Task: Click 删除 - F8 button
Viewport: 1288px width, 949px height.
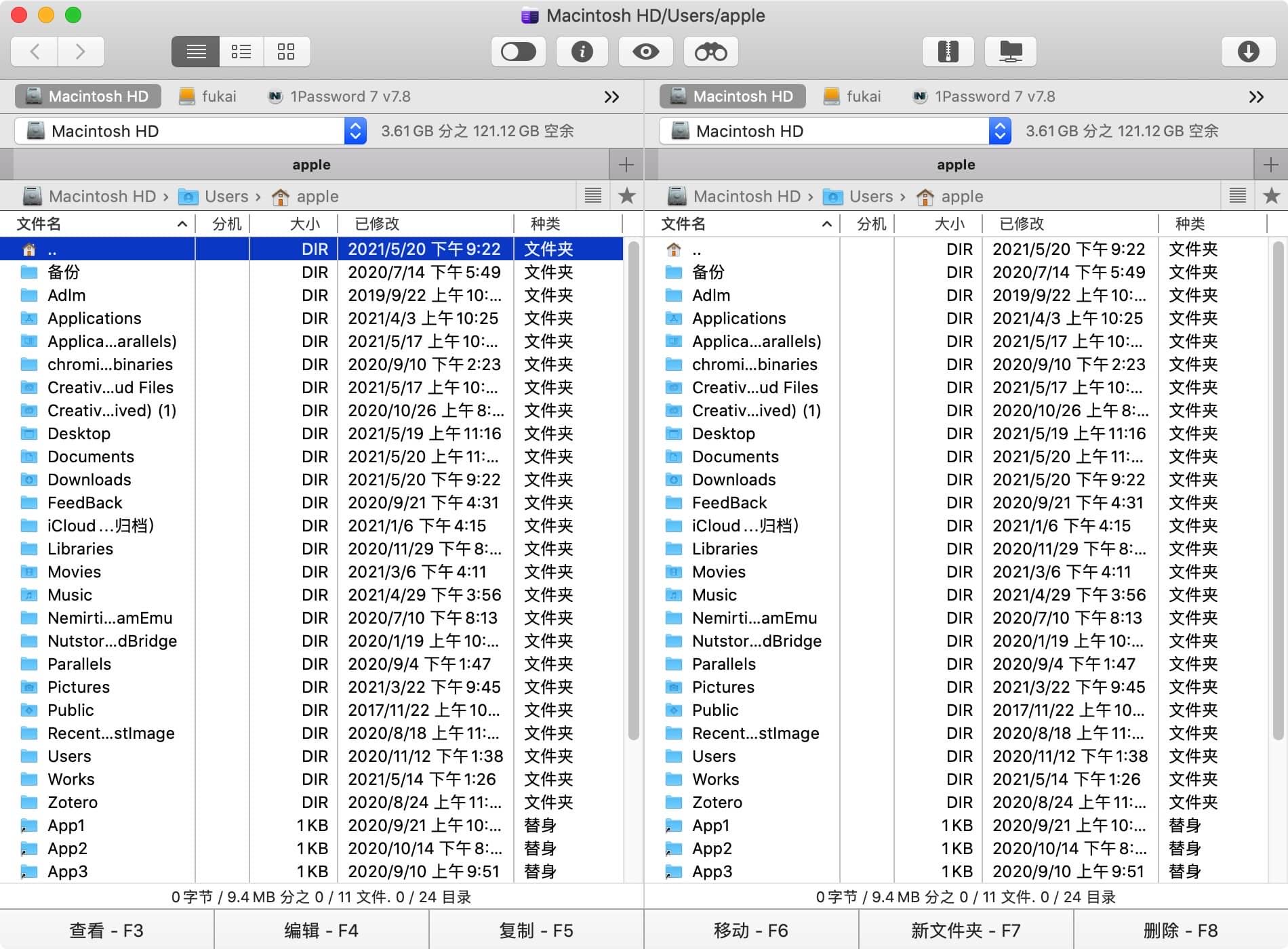Action: coord(1181,930)
